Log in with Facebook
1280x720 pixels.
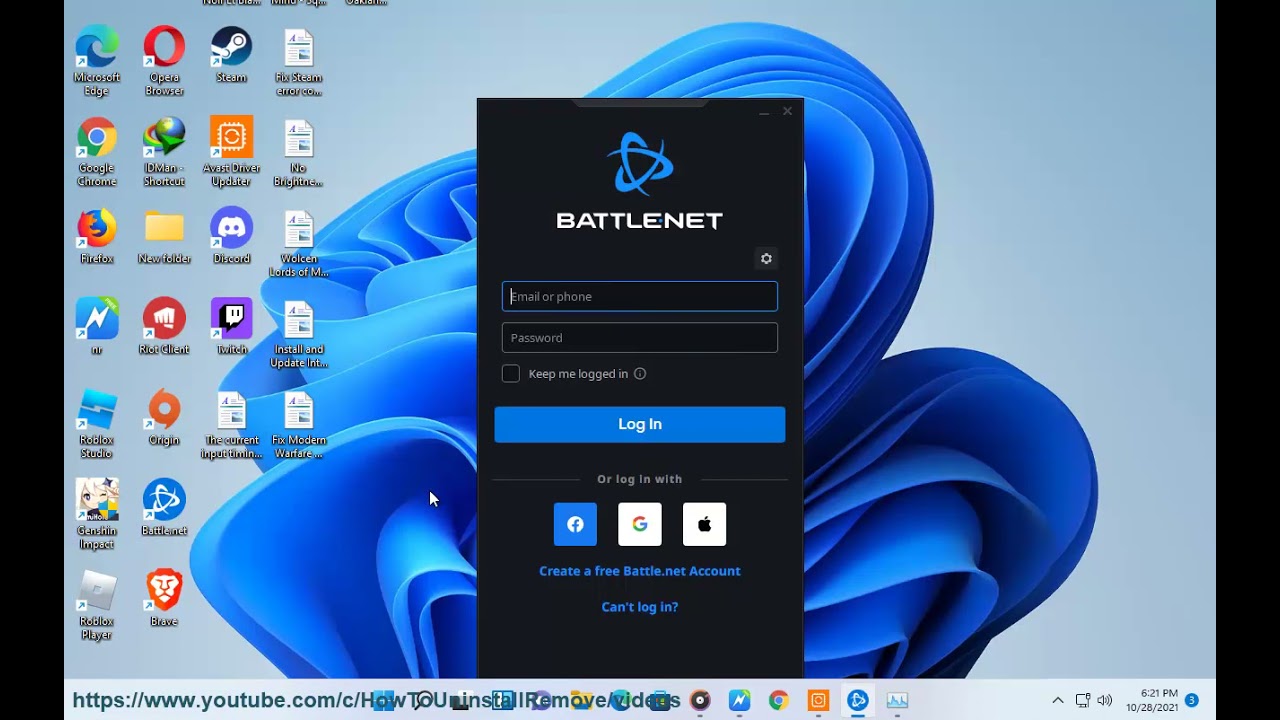tap(575, 524)
